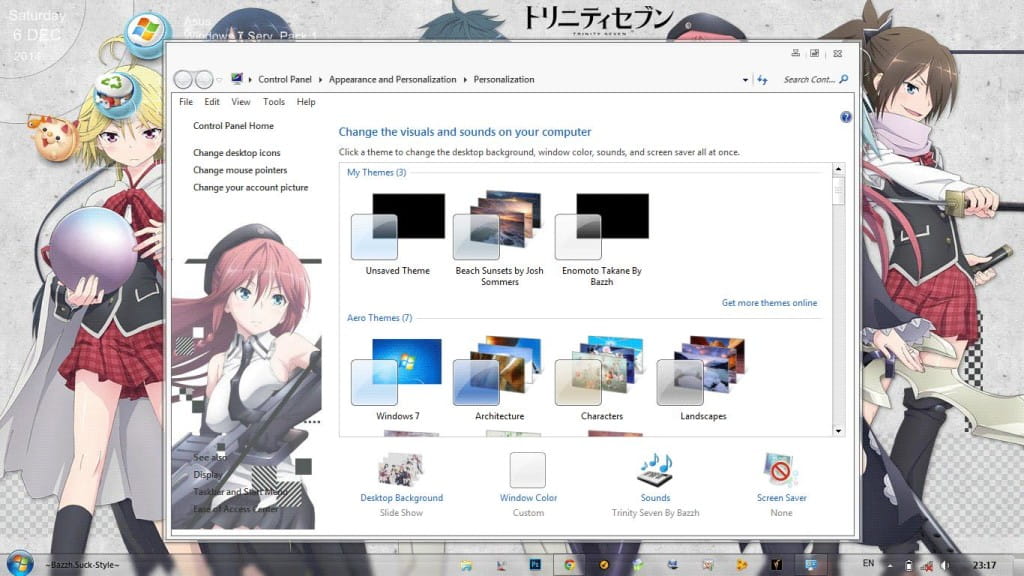Open the Tools menu
This screenshot has width=1024, height=576.
point(273,101)
